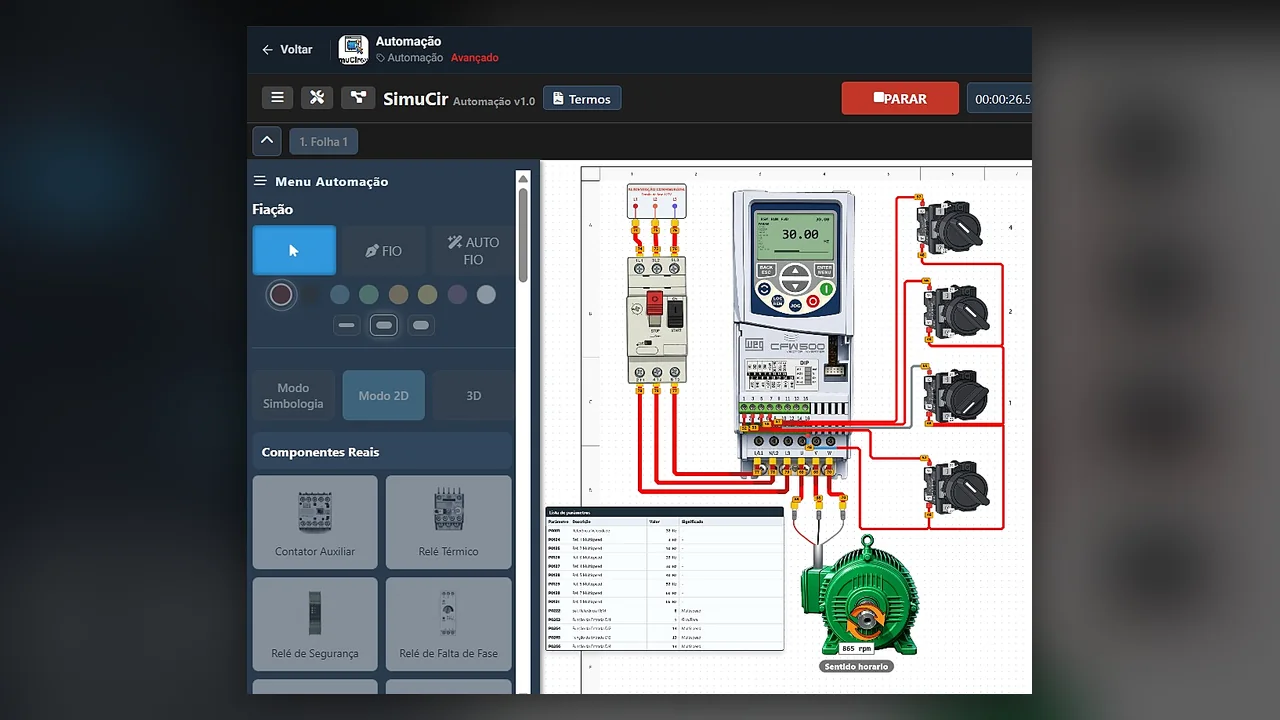
Task: Stop the simulation with PARAR
Action: (x=900, y=98)
